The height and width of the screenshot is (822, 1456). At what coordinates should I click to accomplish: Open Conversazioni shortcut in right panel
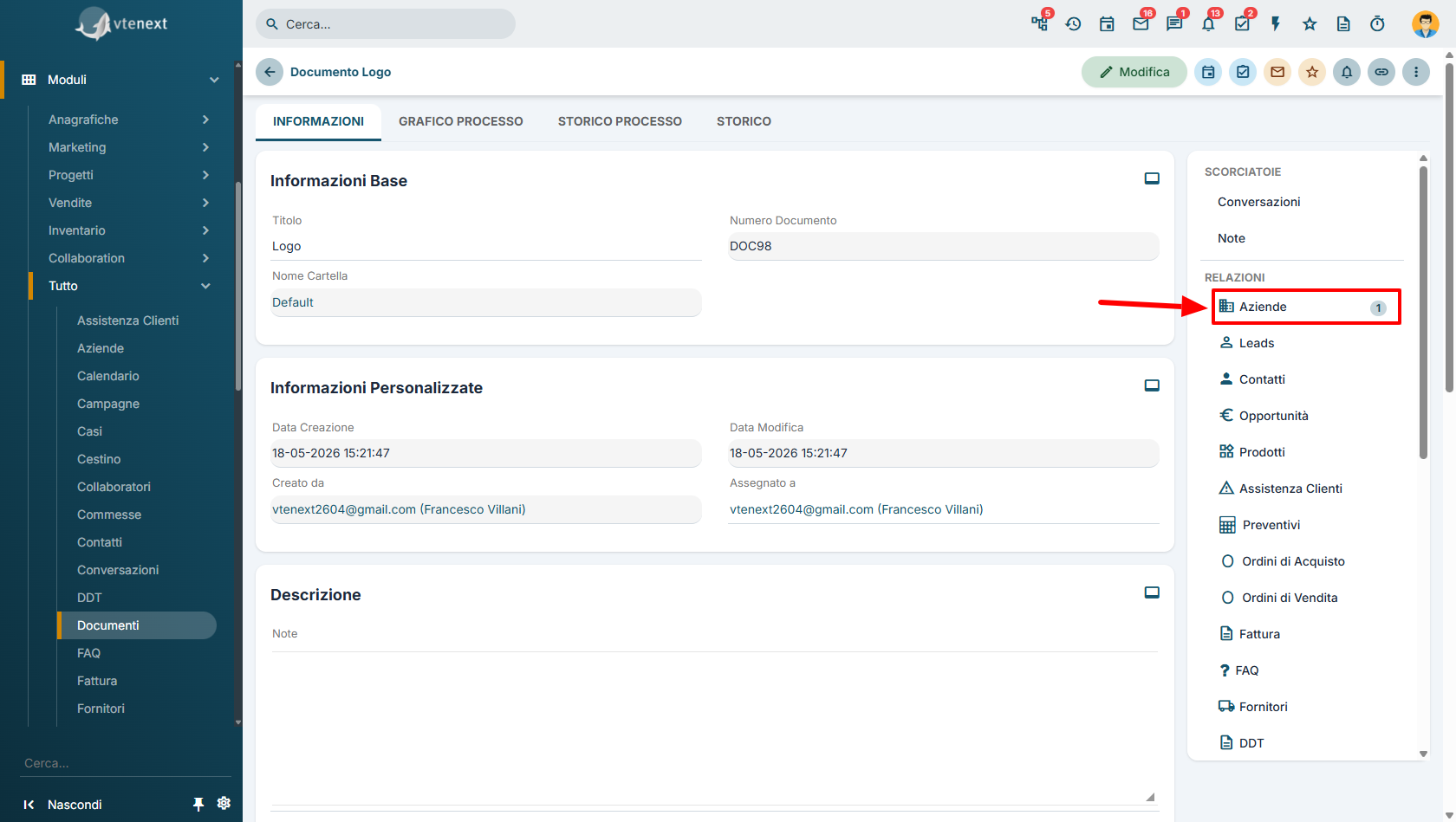[1258, 202]
